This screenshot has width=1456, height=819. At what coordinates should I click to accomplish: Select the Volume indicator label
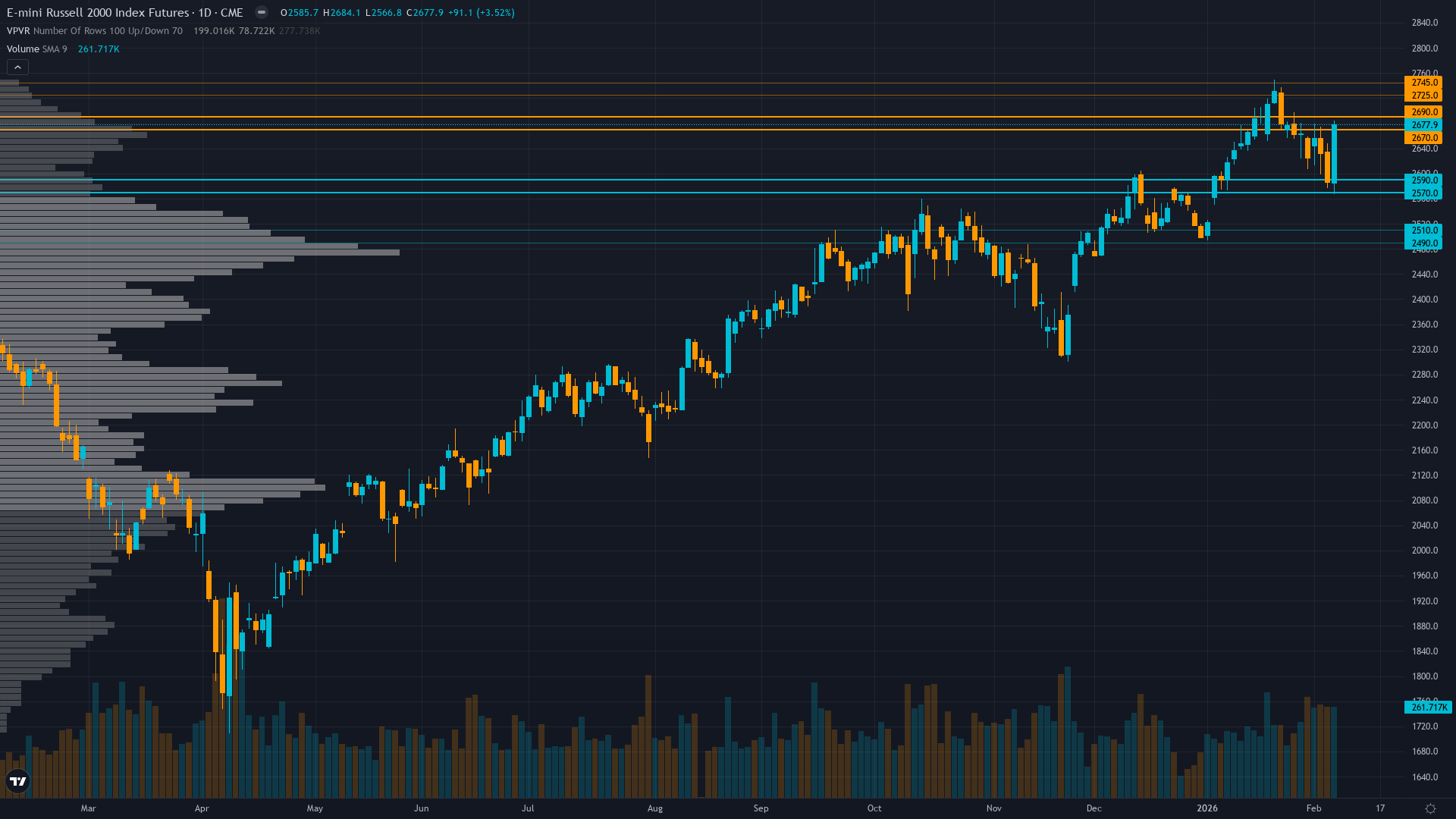tap(23, 49)
